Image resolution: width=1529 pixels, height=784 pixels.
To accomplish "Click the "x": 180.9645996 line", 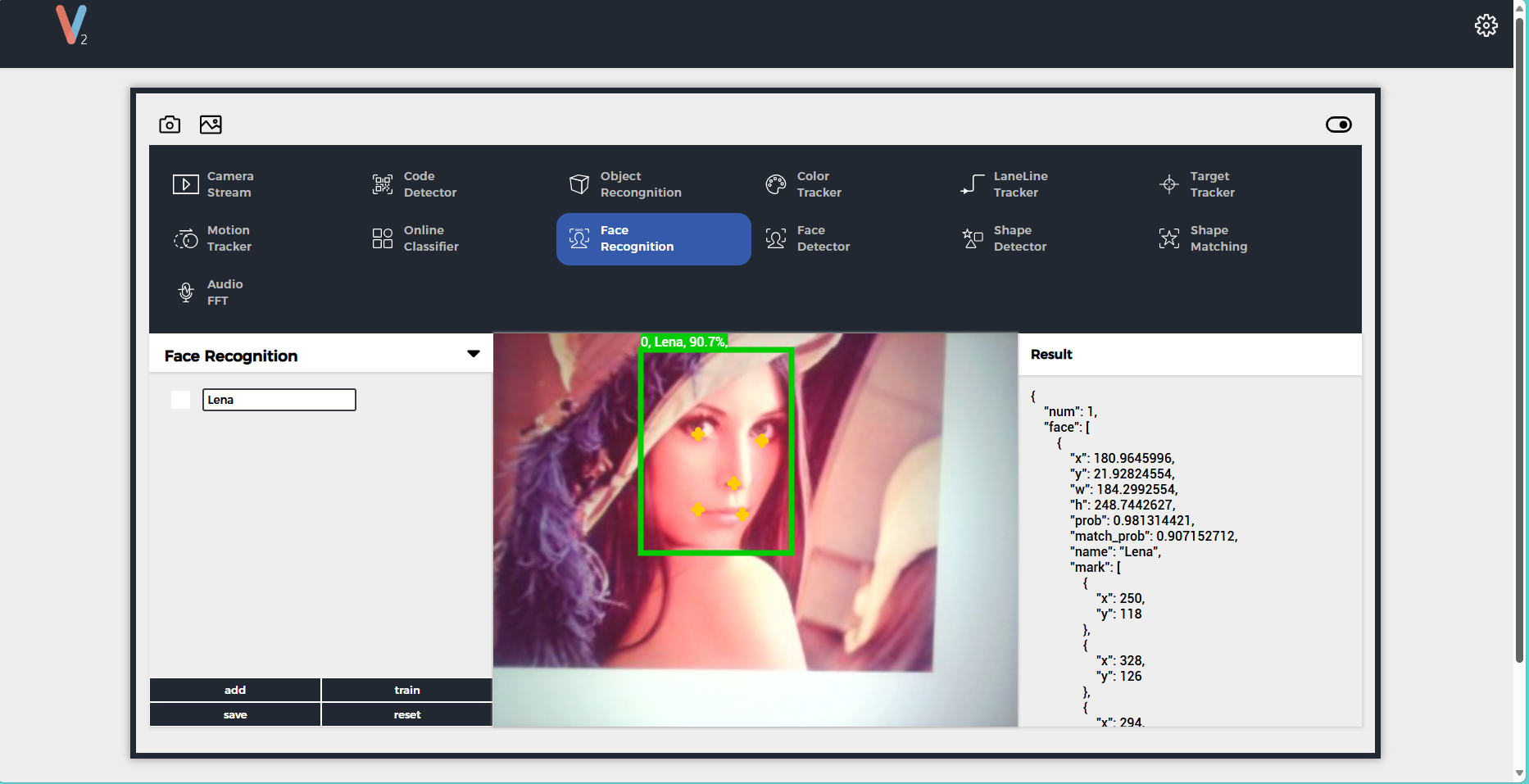I will [1123, 458].
